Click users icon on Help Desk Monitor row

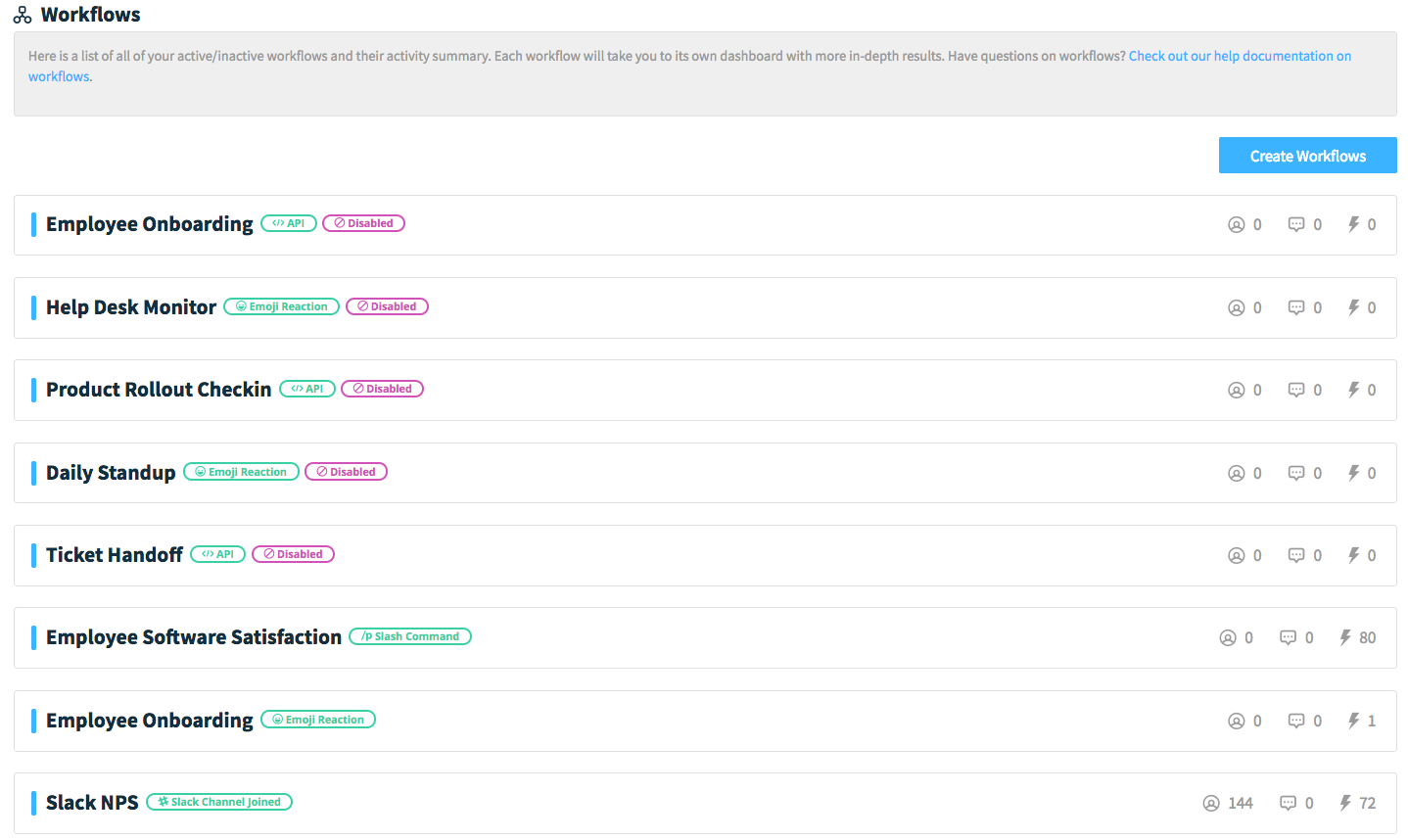(x=1237, y=307)
